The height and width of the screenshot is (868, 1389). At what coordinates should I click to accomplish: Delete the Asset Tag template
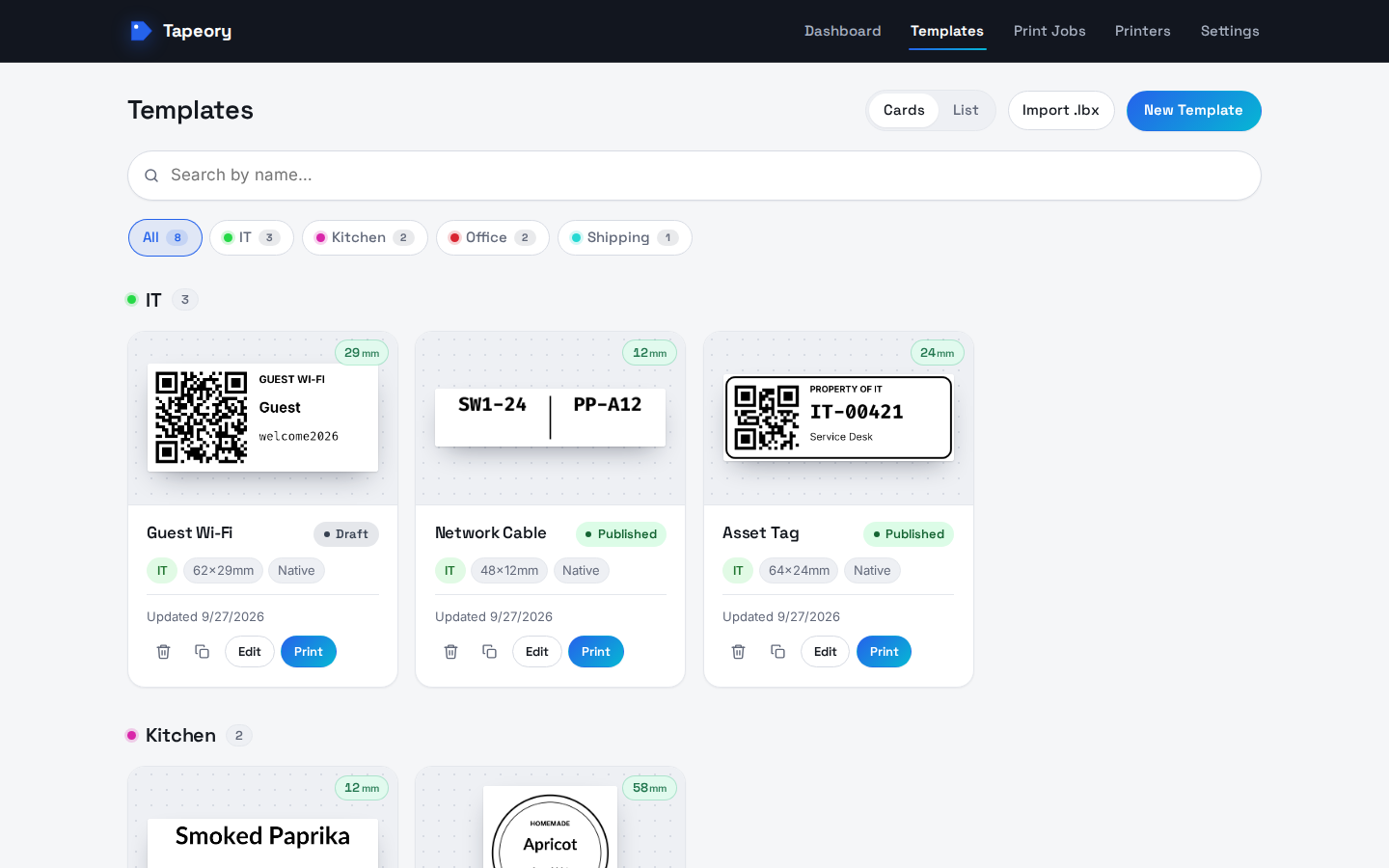point(739,652)
